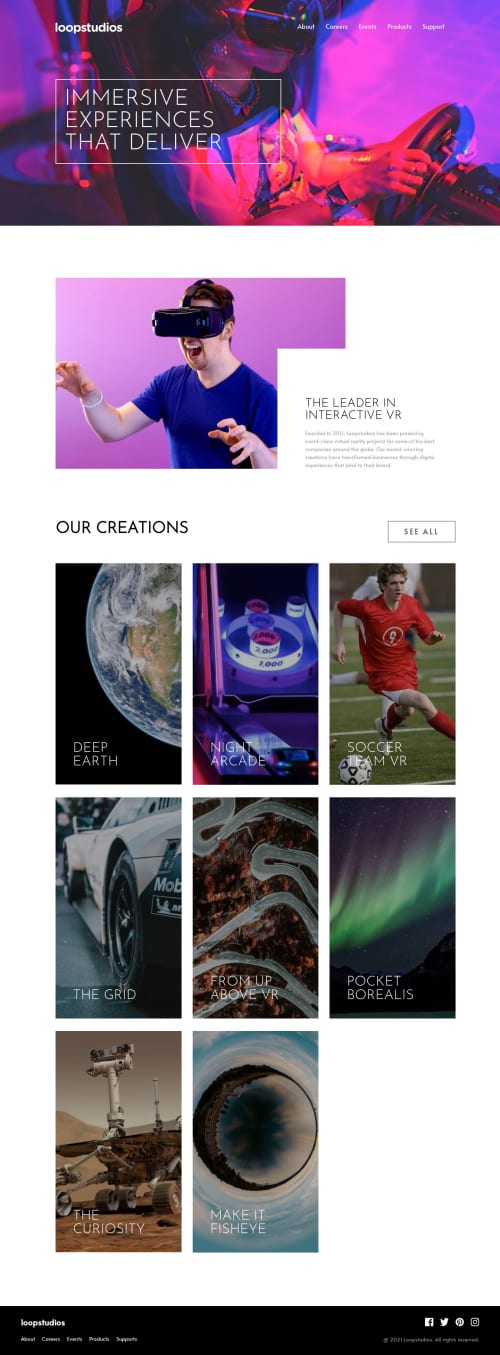
Task: Open the Twitter icon in footer
Action: pyautogui.click(x=445, y=1322)
